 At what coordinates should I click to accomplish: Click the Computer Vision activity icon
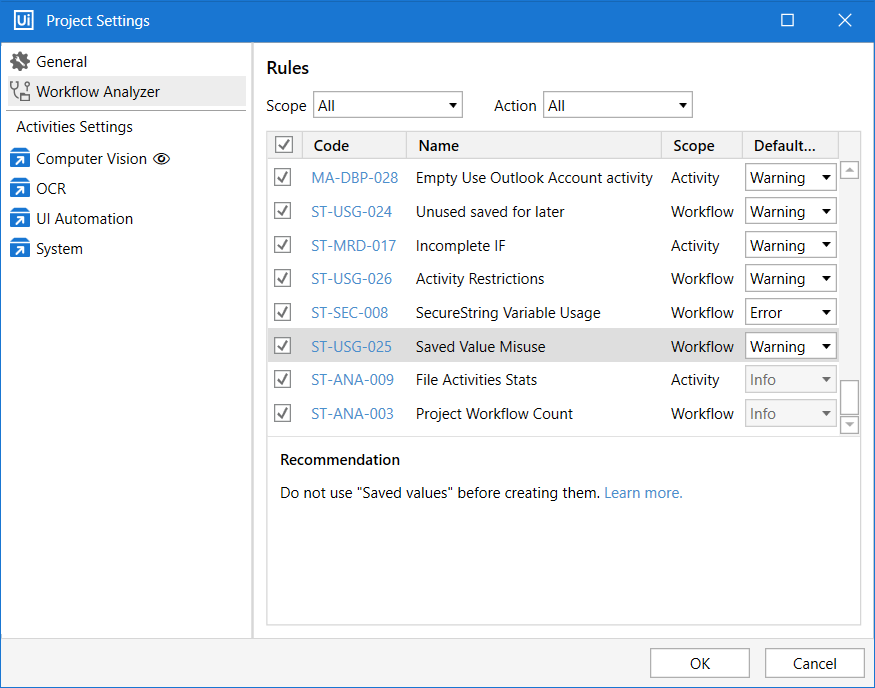tap(20, 159)
